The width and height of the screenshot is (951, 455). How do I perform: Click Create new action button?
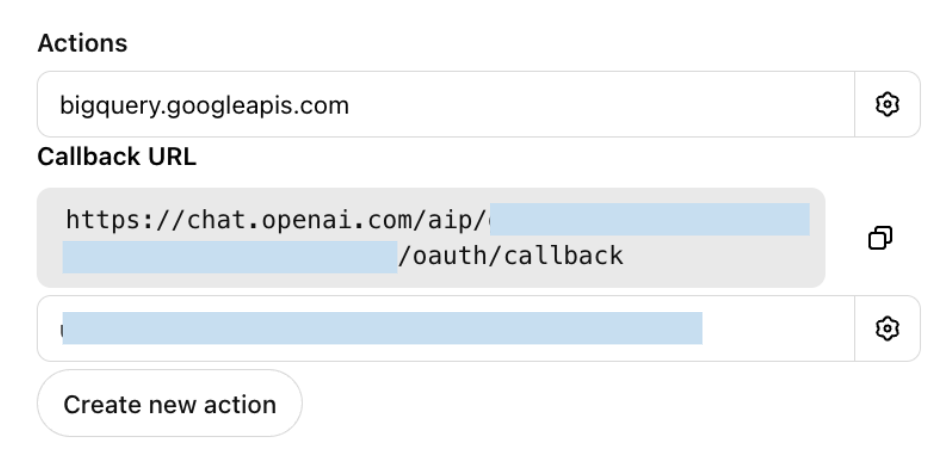pyautogui.click(x=169, y=404)
